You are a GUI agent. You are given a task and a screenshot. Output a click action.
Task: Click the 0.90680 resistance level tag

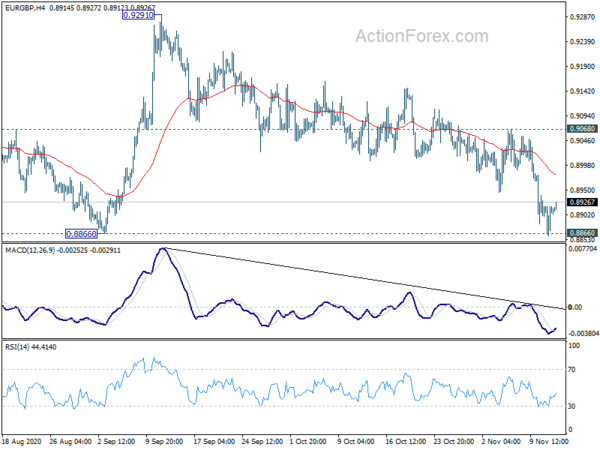click(582, 129)
